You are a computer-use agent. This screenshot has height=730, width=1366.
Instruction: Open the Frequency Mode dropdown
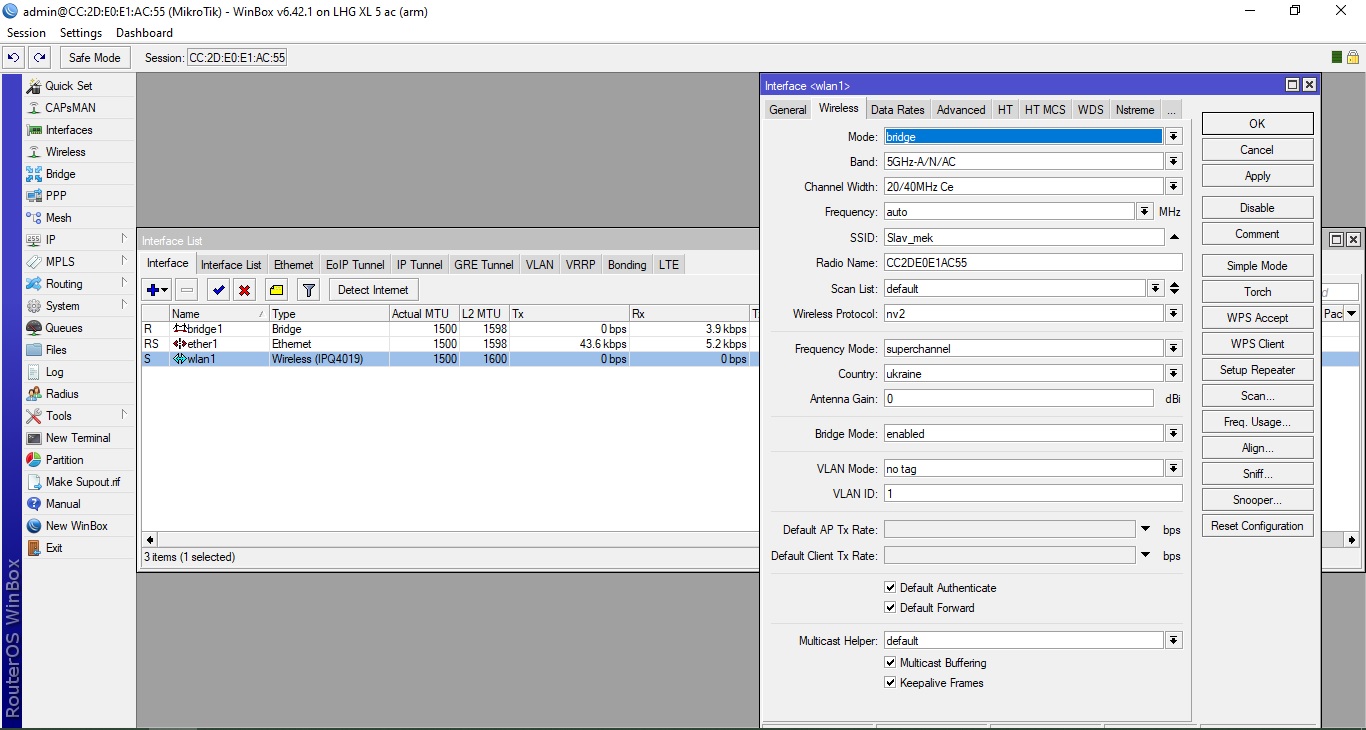tap(1174, 349)
